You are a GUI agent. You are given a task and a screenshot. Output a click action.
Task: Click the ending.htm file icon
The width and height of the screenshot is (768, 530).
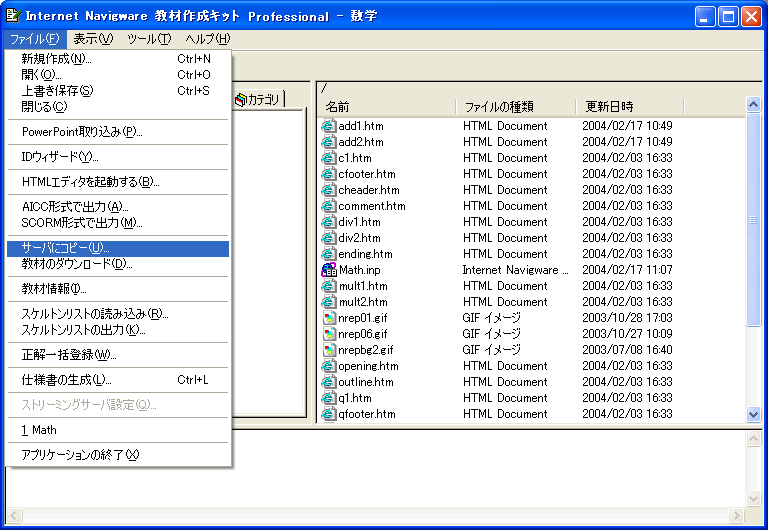tap(329, 254)
